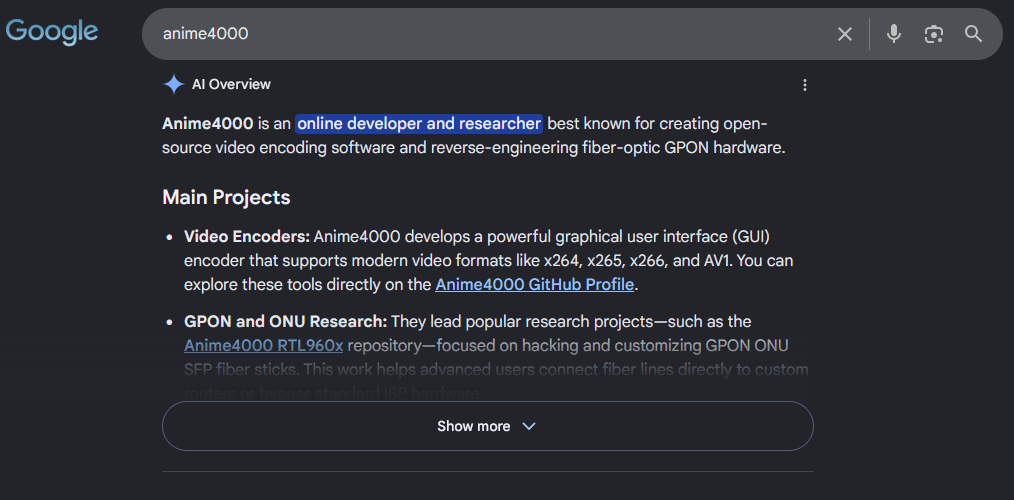Image resolution: width=1014 pixels, height=500 pixels.
Task: Click the 'GPON and ONU Research:' bold label
Action: 285,321
